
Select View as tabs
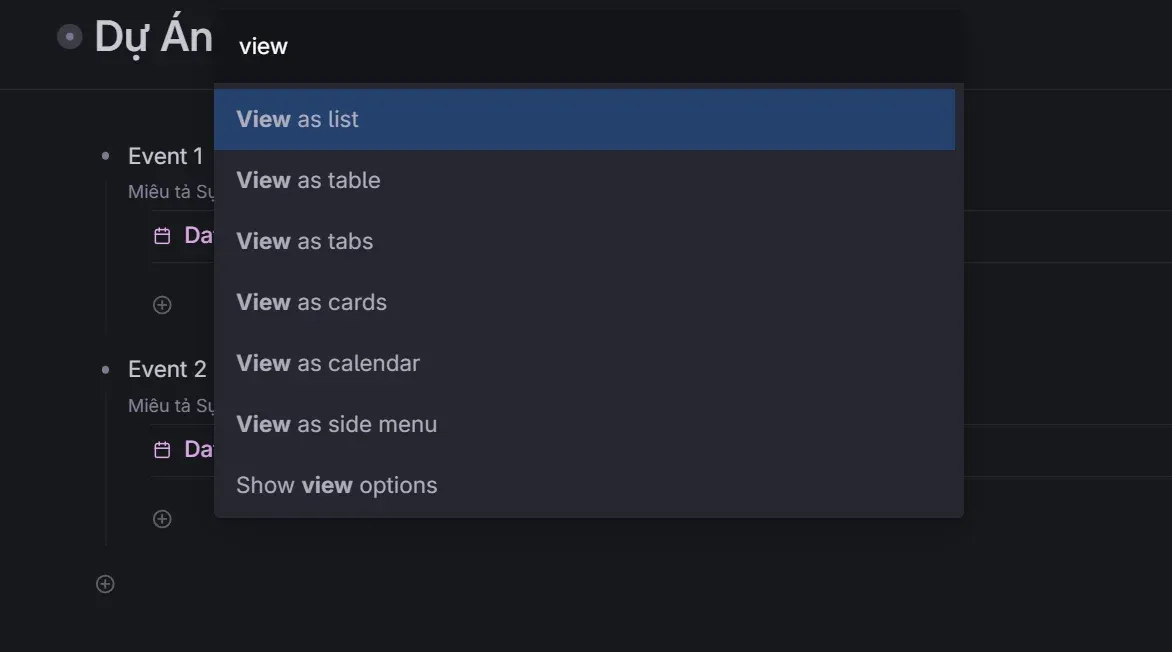click(585, 242)
